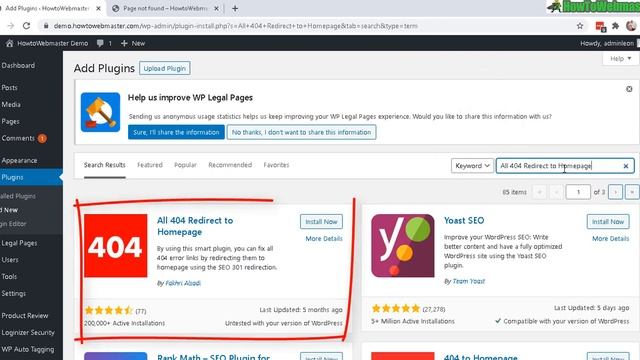Image resolution: width=640 pixels, height=360 pixels.
Task: Click the red 404 plugin thumbnail
Action: pos(116,246)
